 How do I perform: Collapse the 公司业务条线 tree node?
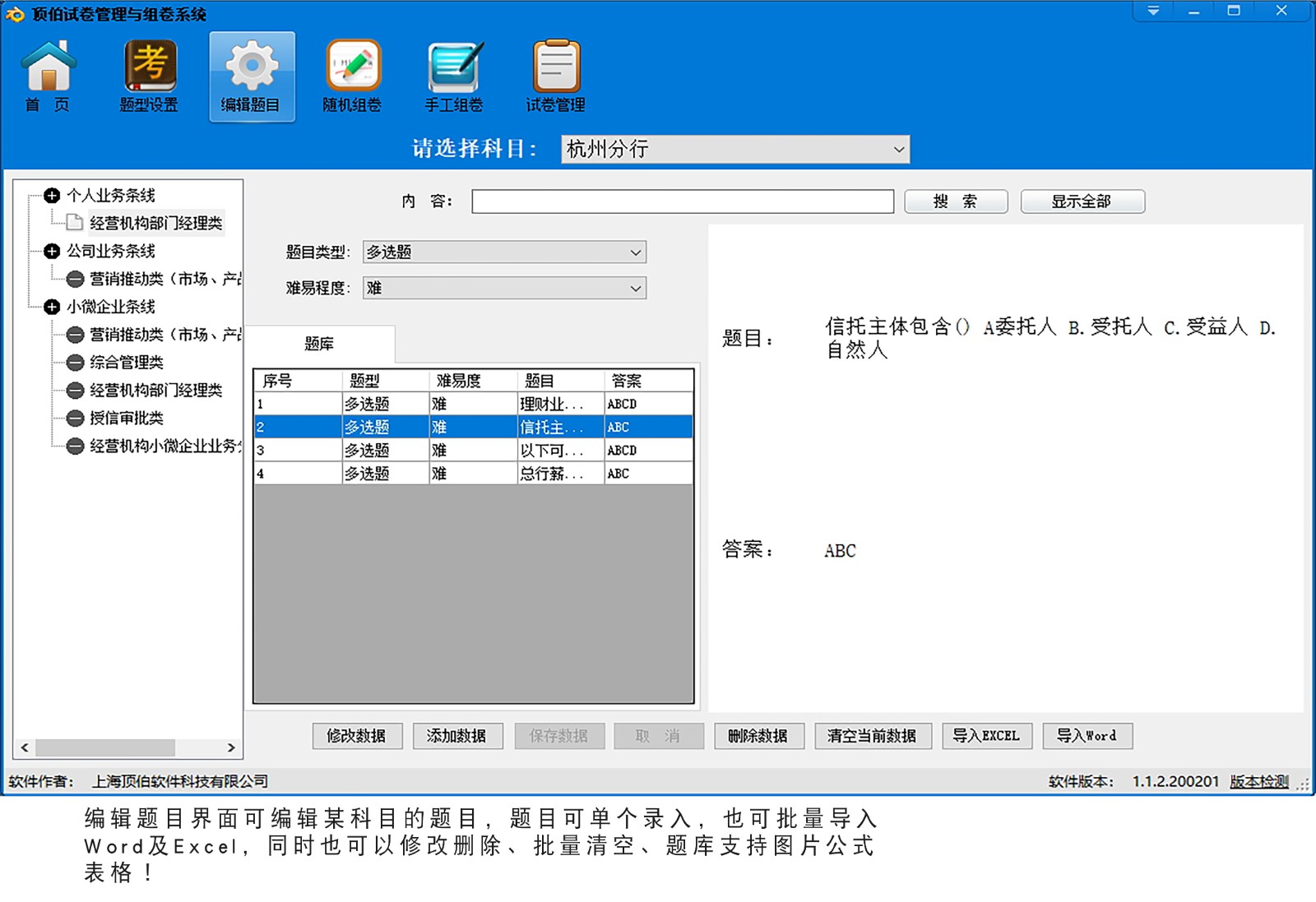52,252
